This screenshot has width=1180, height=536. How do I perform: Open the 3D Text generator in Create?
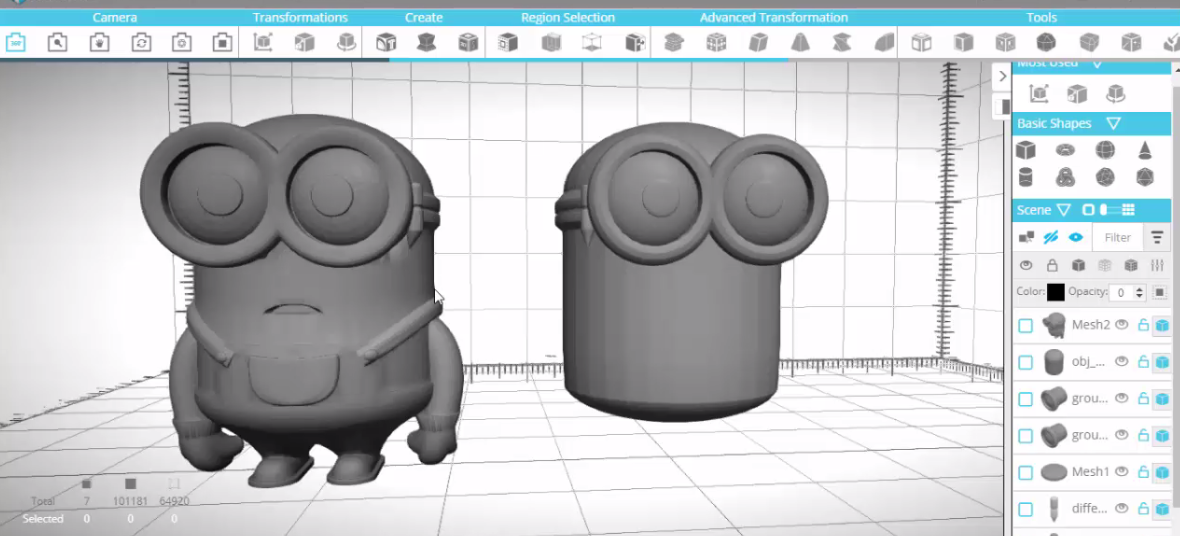[386, 42]
